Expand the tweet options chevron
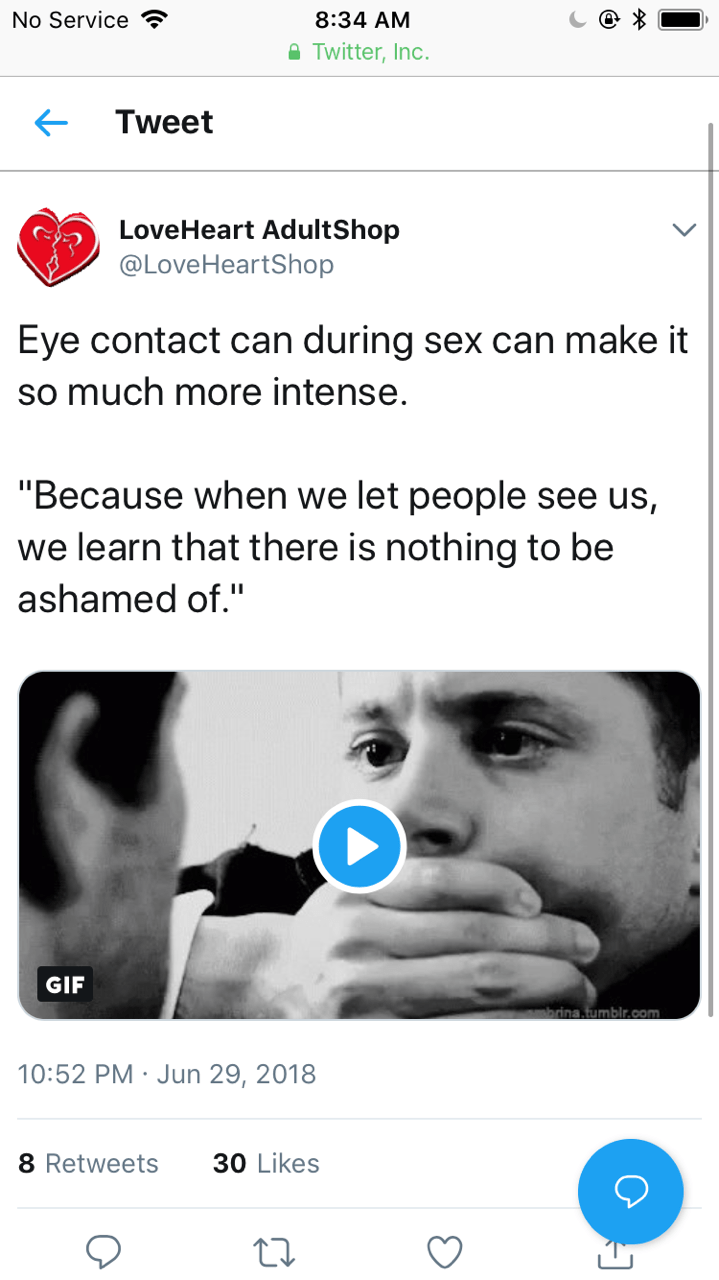Screen dimensions: 719x1280 (684, 231)
